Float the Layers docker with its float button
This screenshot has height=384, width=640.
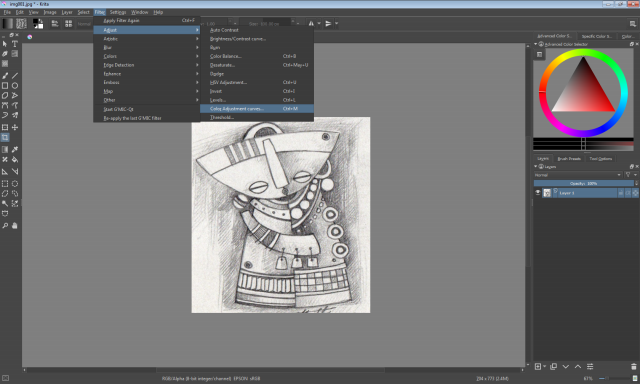point(631,166)
